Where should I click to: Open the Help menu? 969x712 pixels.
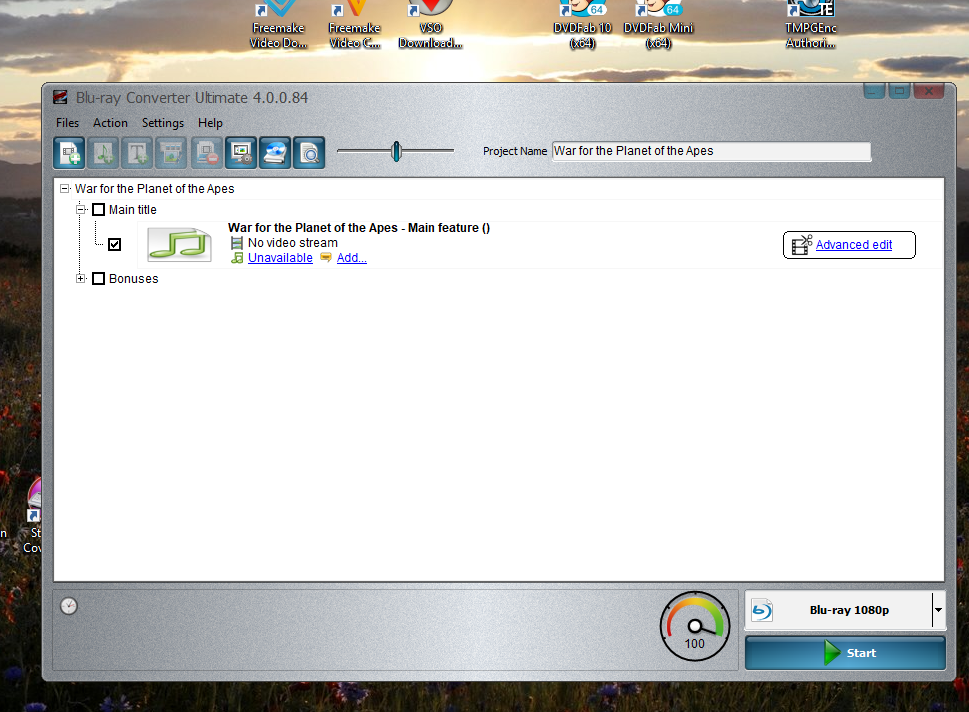pyautogui.click(x=210, y=123)
